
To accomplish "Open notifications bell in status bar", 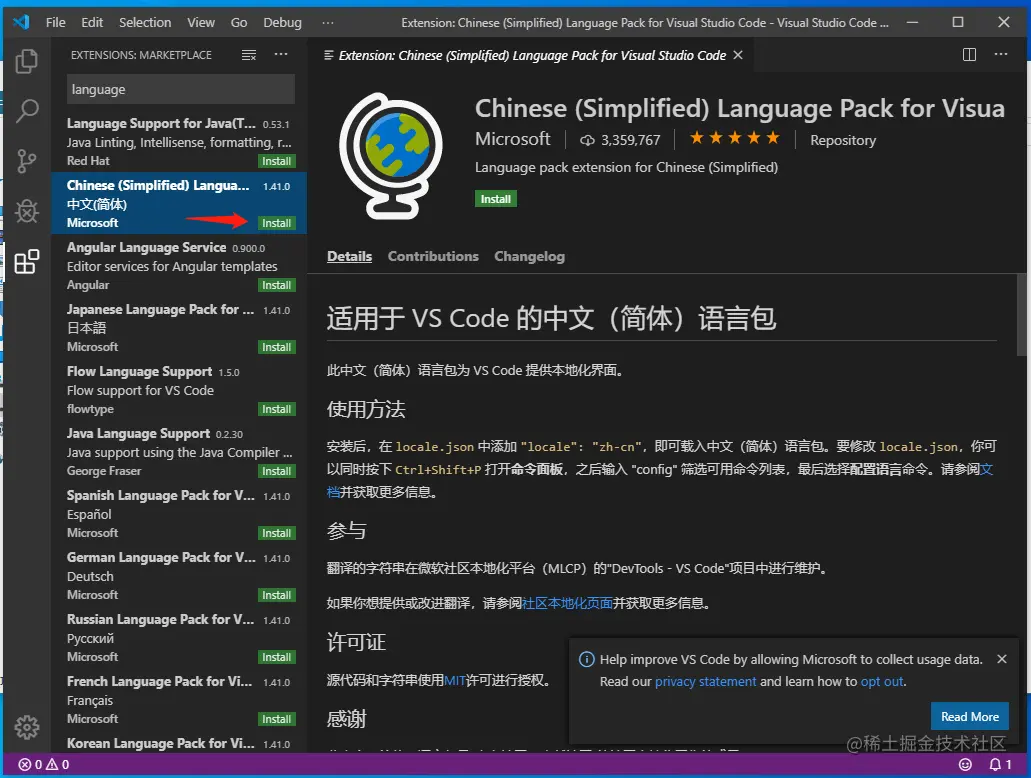I will coord(1000,764).
